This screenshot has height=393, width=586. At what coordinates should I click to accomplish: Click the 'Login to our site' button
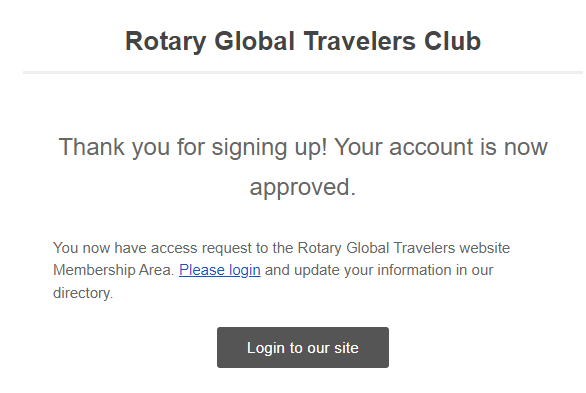click(x=303, y=347)
